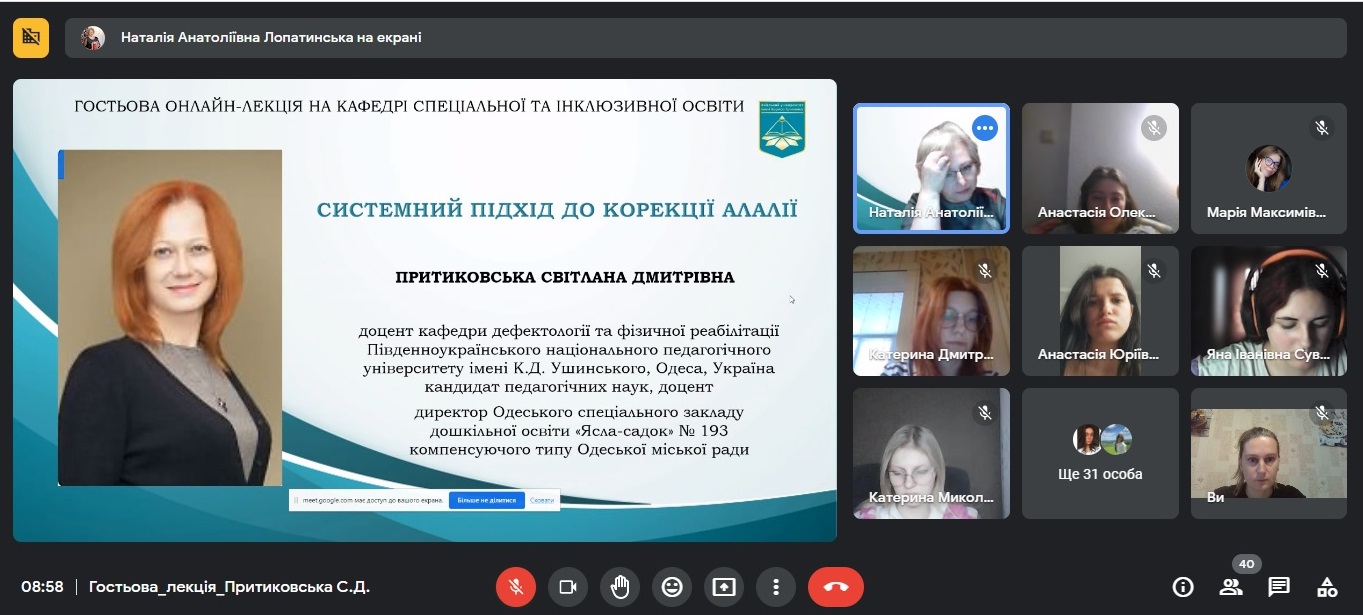Select Марія Максимів participant tile
Screen dimensions: 1363x615
pyautogui.click(x=1269, y=168)
